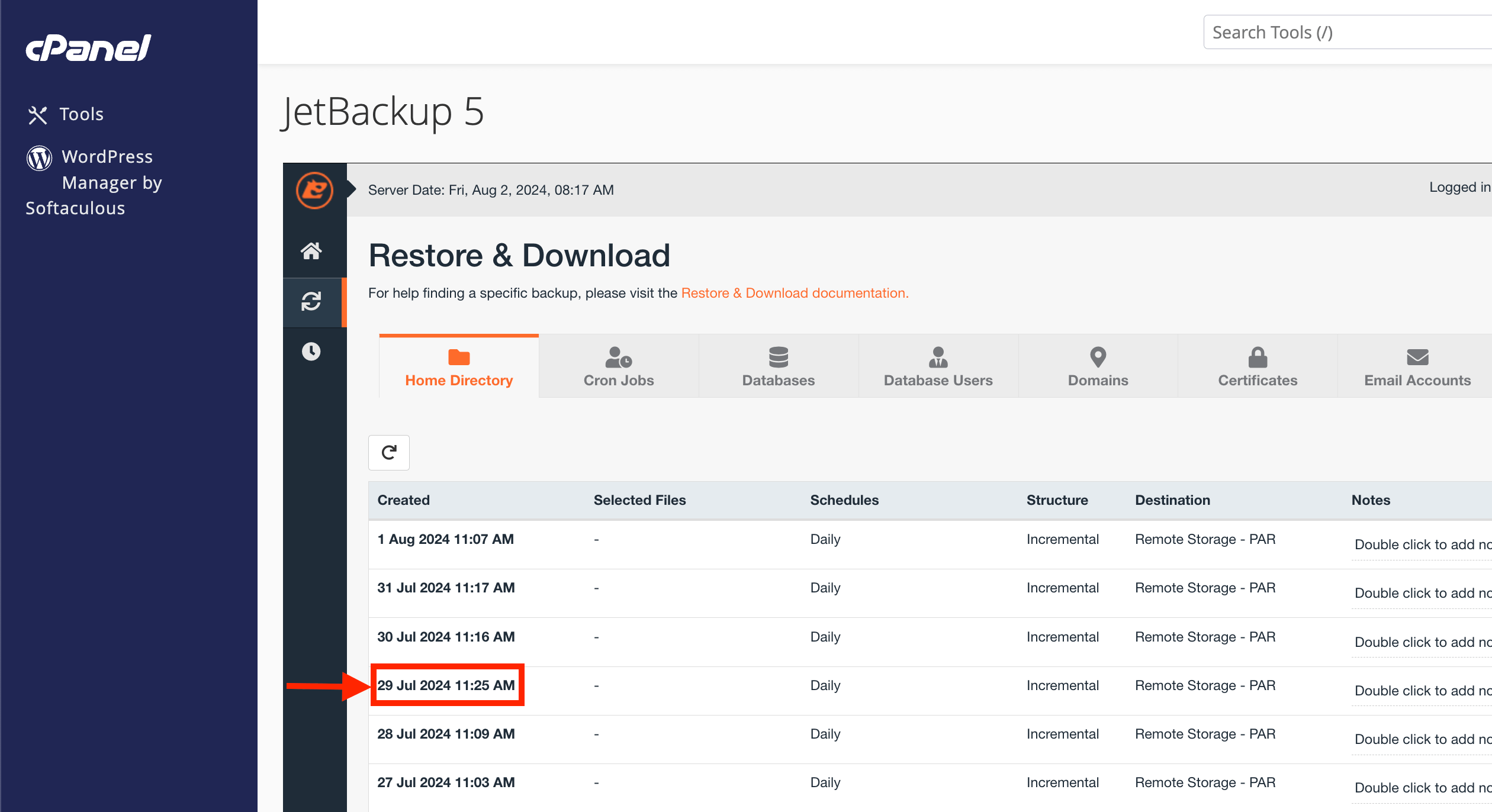Switch to the Domains tab
1492x812 pixels.
[x=1098, y=367]
